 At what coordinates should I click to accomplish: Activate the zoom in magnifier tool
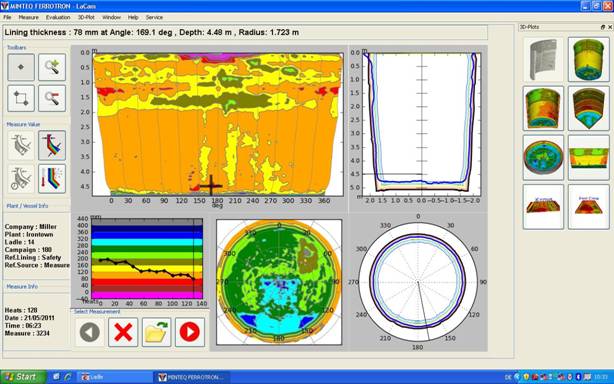point(52,67)
